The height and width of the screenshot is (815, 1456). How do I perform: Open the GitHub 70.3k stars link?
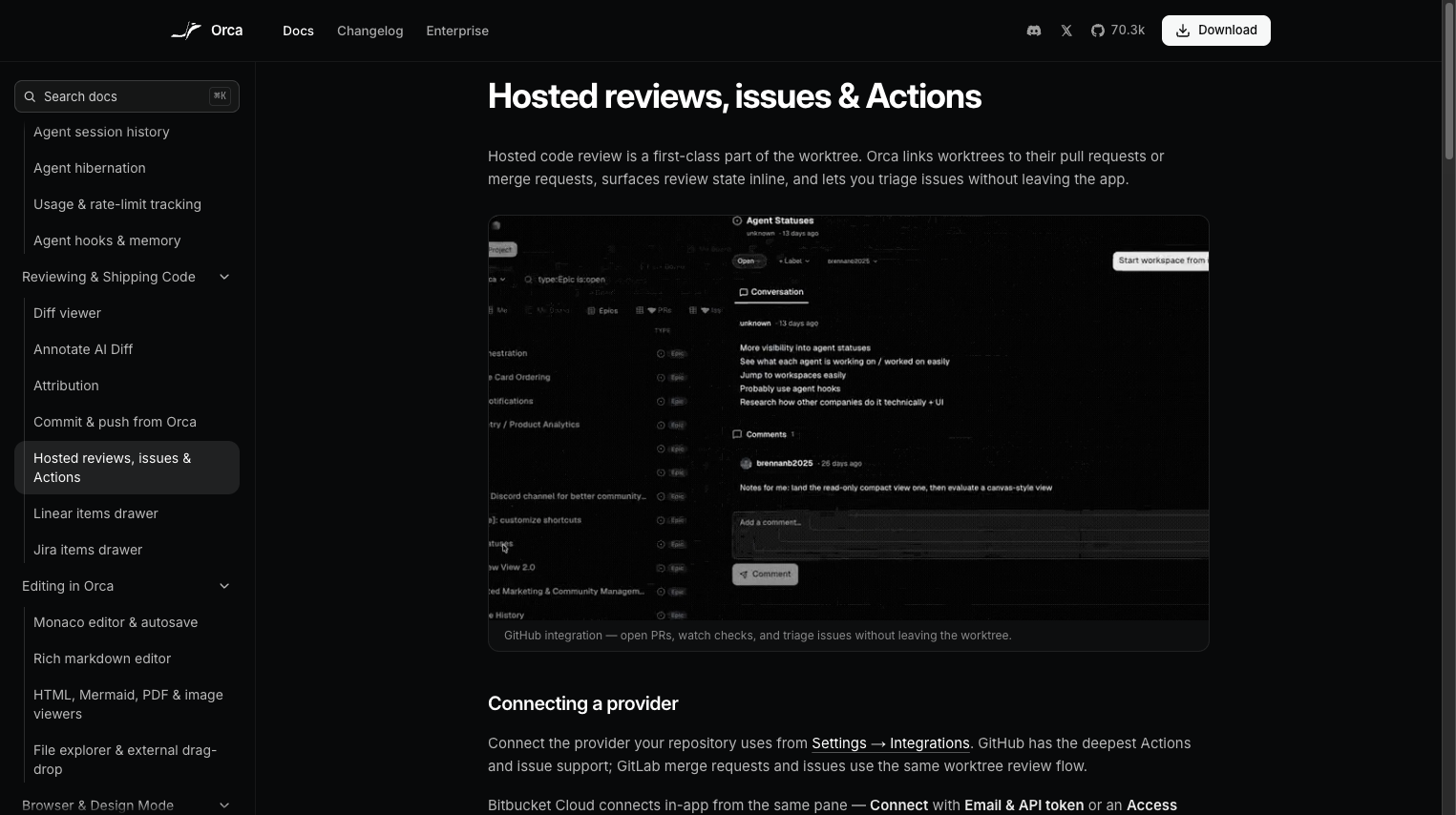[x=1118, y=31]
